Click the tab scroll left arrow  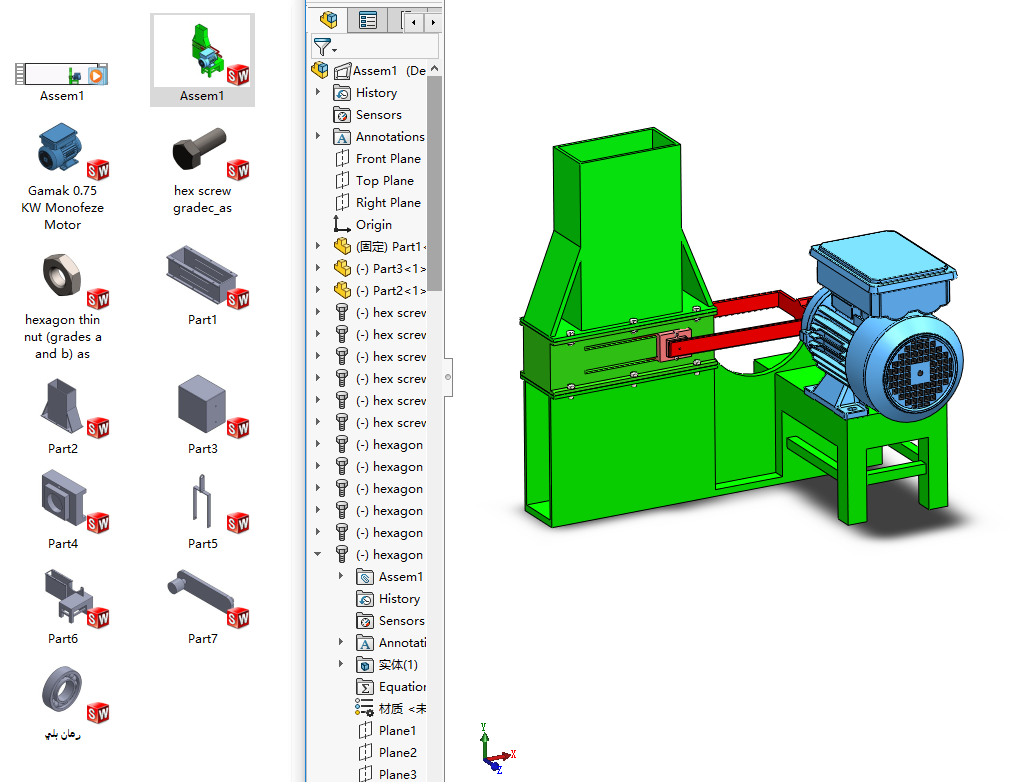tap(414, 22)
